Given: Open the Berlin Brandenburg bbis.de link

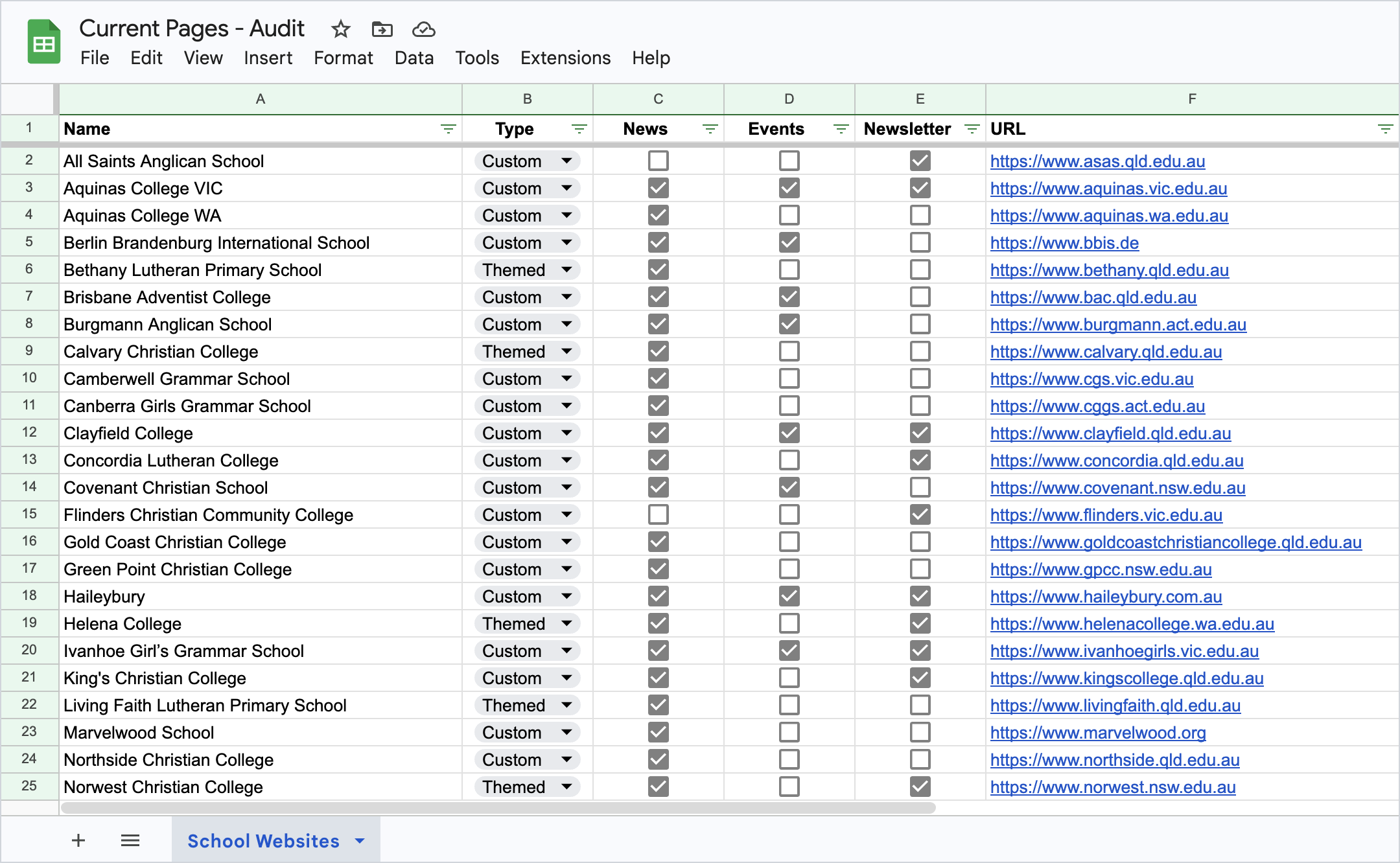Looking at the screenshot, I should tap(1064, 243).
